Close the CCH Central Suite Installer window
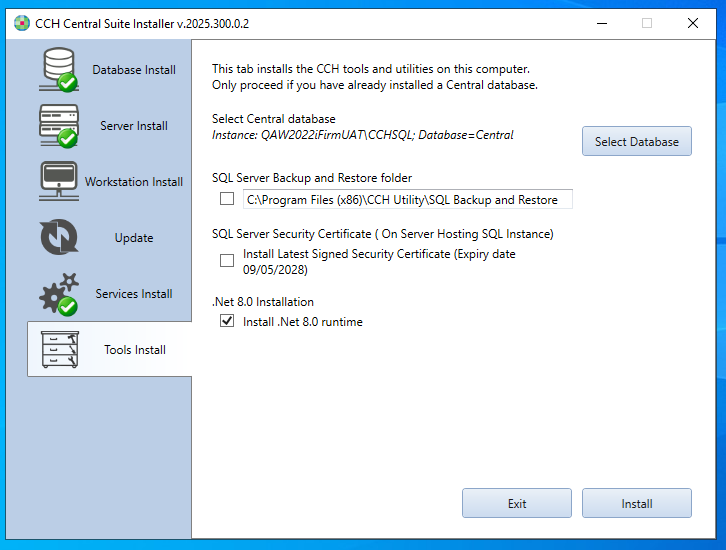 693,23
